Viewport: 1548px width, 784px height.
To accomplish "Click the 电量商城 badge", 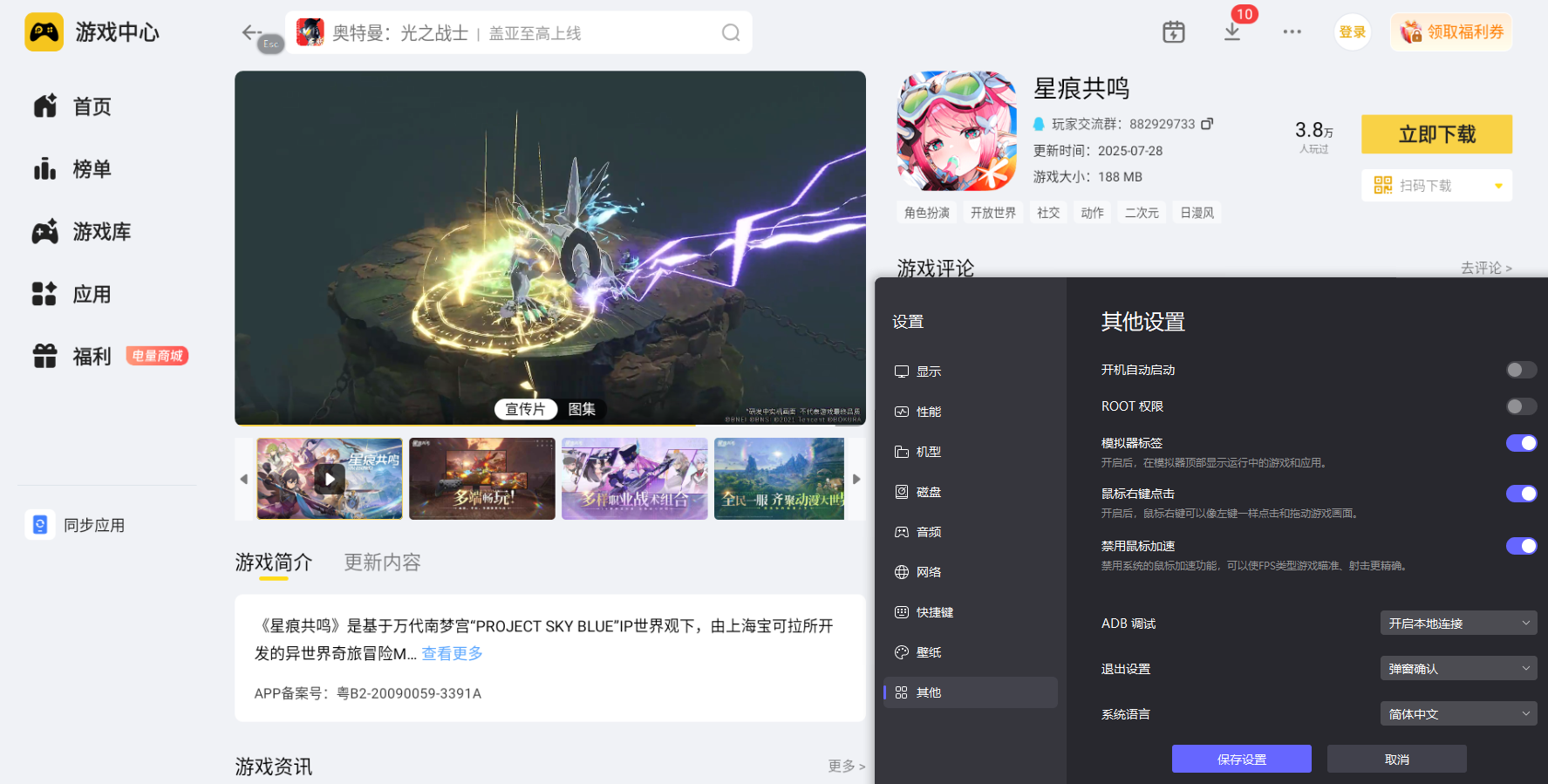I will pyautogui.click(x=158, y=356).
